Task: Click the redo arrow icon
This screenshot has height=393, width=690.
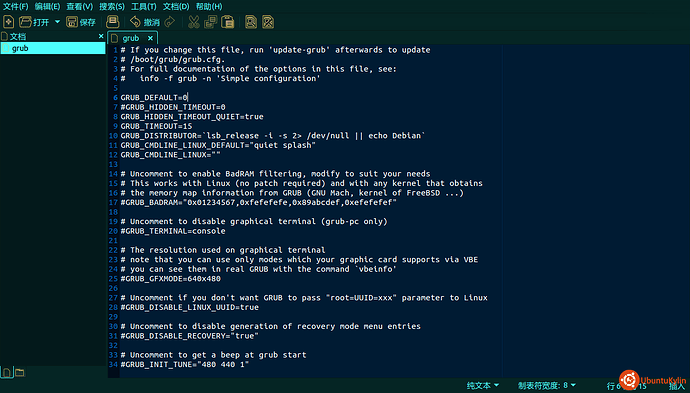Action: point(169,22)
